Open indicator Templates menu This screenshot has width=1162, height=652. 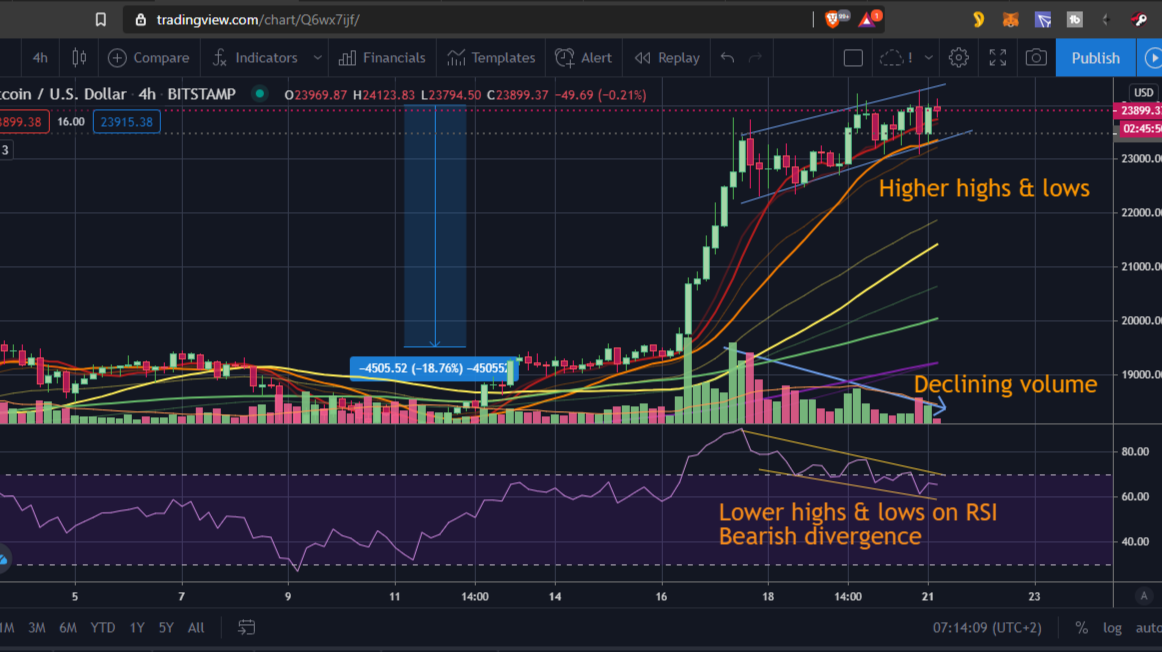coord(492,58)
